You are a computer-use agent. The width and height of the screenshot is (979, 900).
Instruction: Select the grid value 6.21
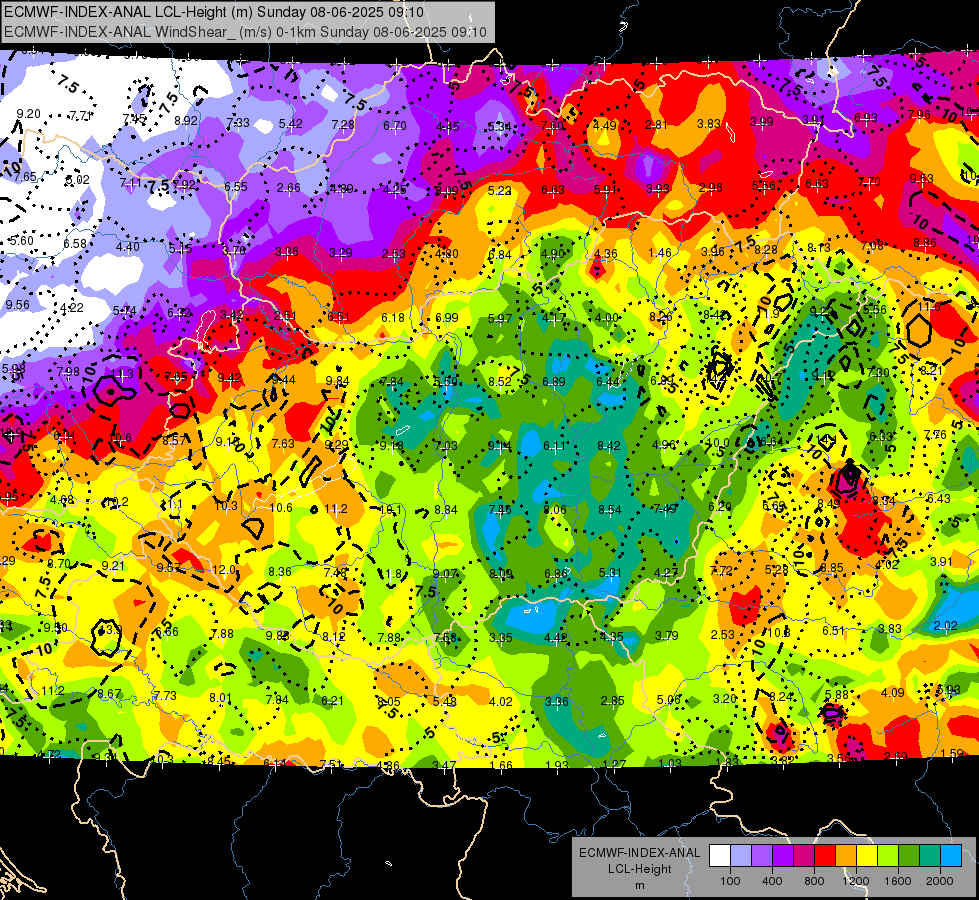pyautogui.click(x=332, y=700)
